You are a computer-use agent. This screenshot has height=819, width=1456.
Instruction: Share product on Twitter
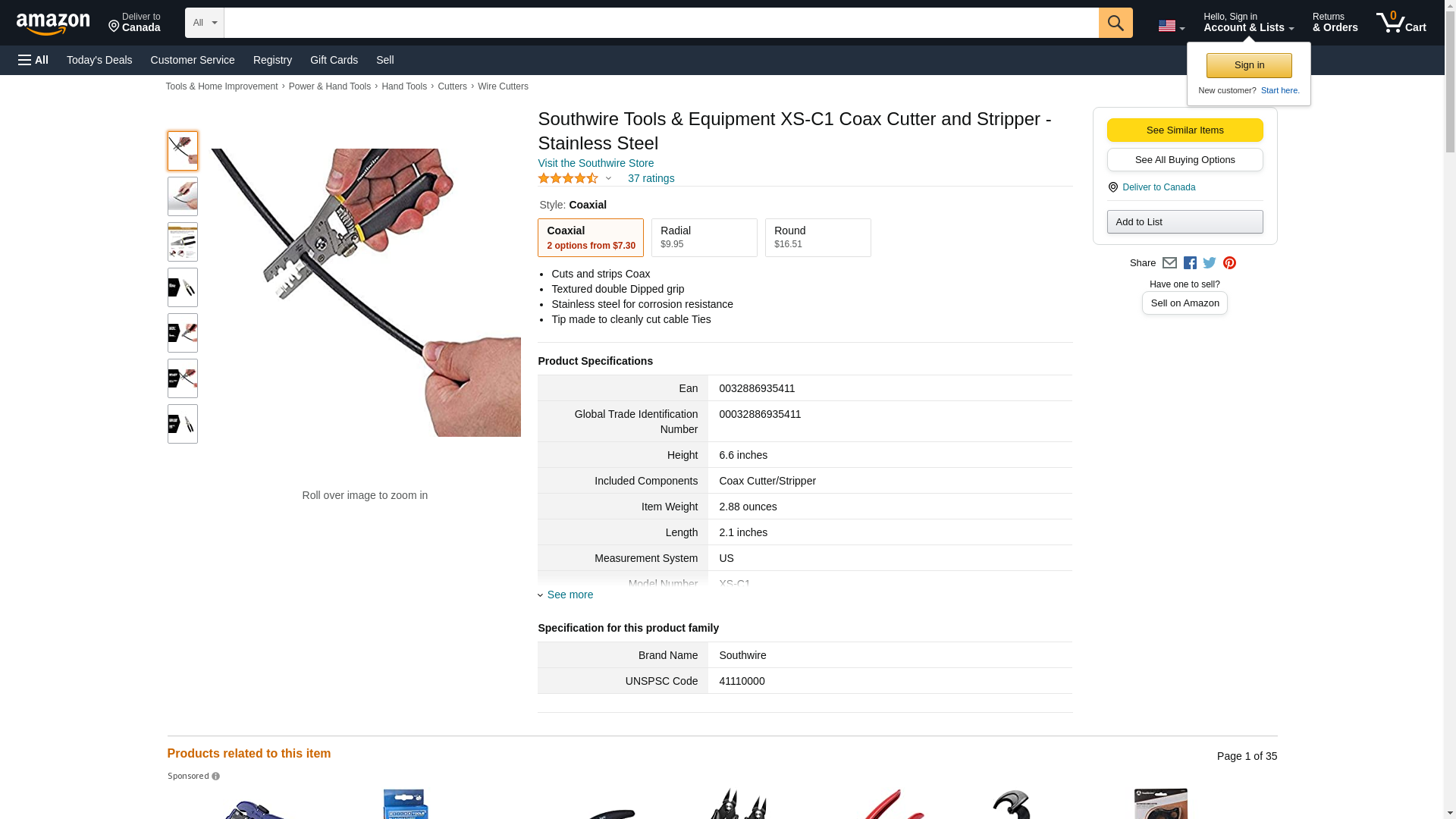(x=1210, y=263)
